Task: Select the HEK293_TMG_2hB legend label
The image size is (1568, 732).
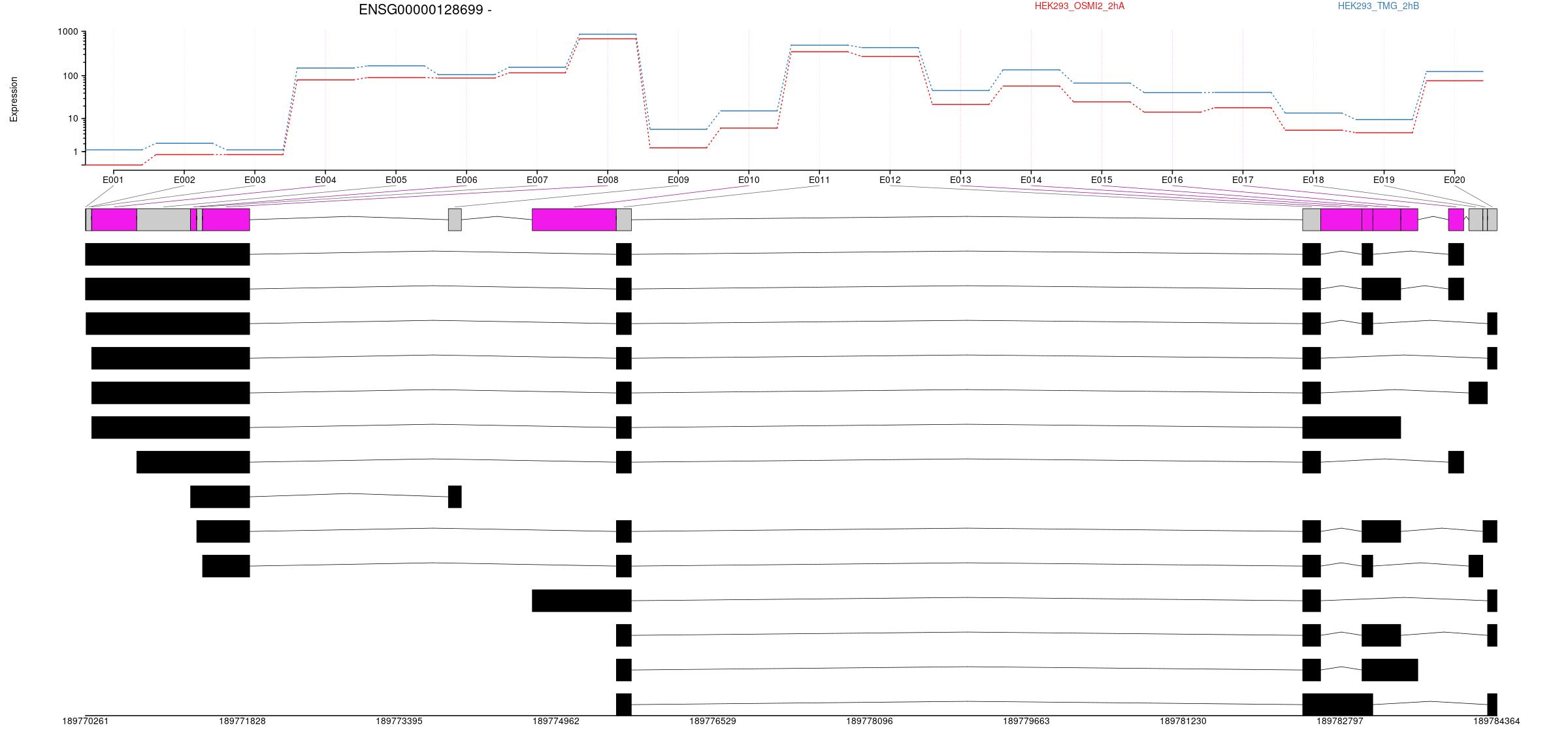Action: [1379, 6]
